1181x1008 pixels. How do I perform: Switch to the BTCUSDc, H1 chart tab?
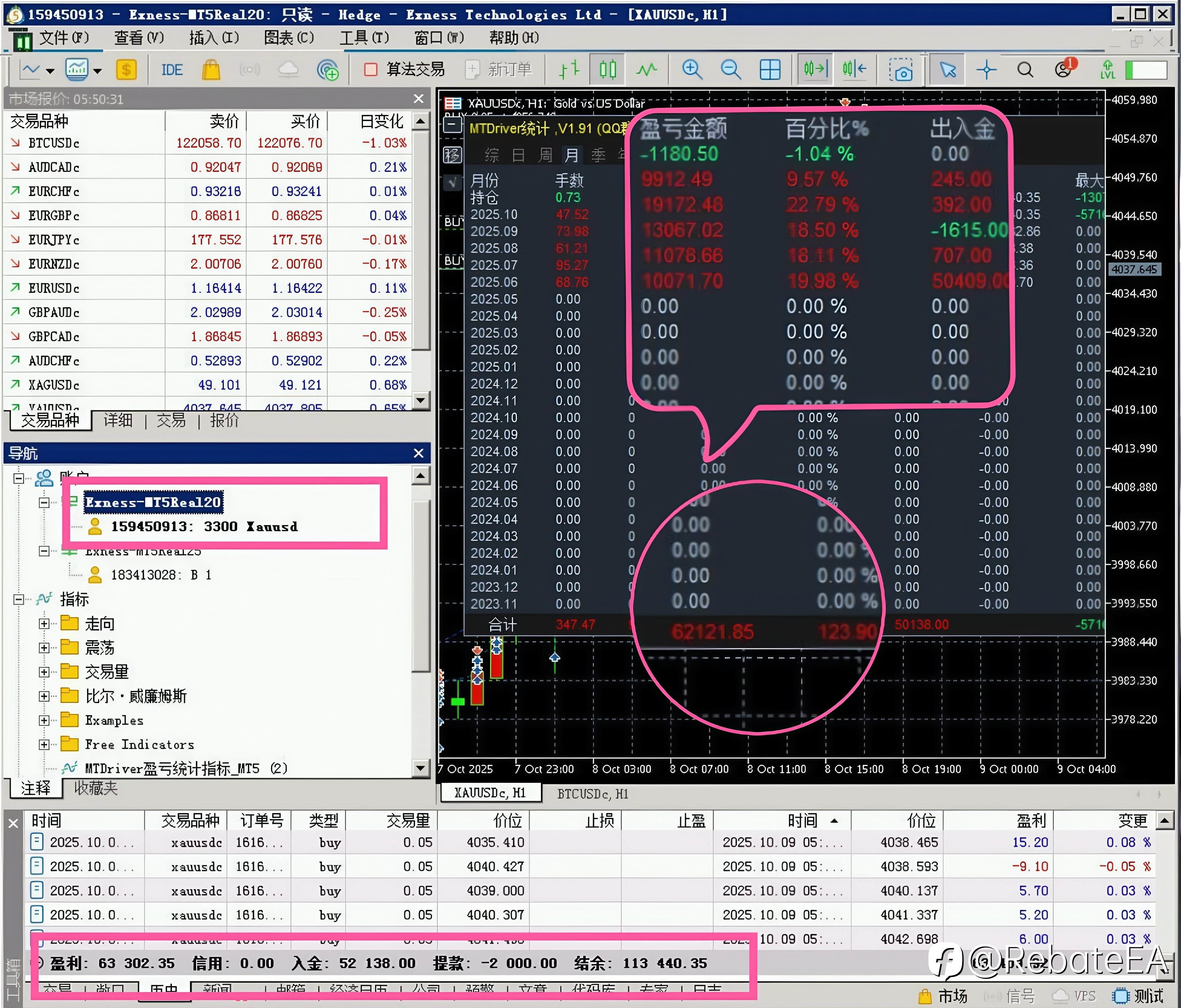tap(592, 794)
